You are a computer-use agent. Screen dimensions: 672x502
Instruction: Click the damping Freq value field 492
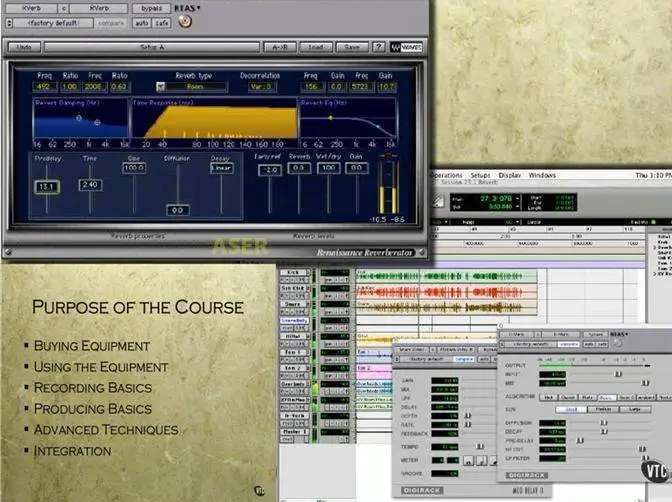44,87
